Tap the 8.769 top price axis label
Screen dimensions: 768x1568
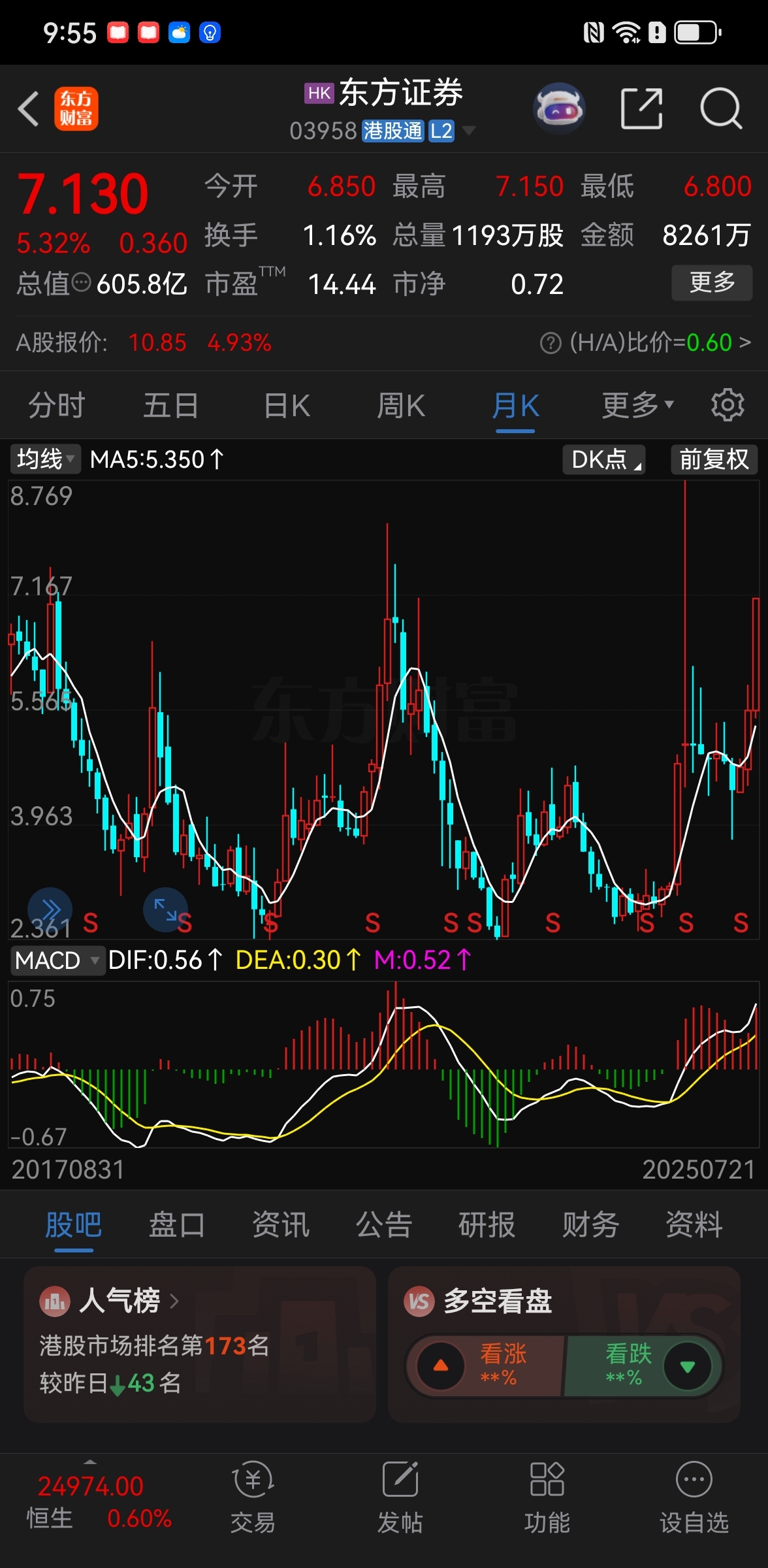(41, 496)
